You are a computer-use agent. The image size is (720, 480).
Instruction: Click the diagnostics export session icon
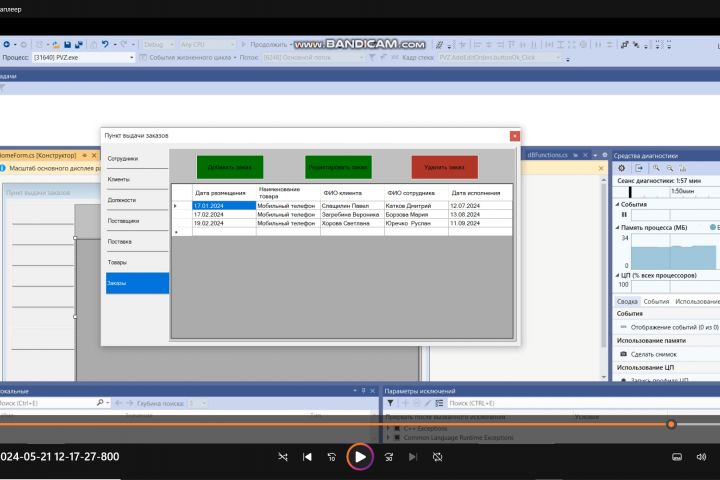pos(639,169)
